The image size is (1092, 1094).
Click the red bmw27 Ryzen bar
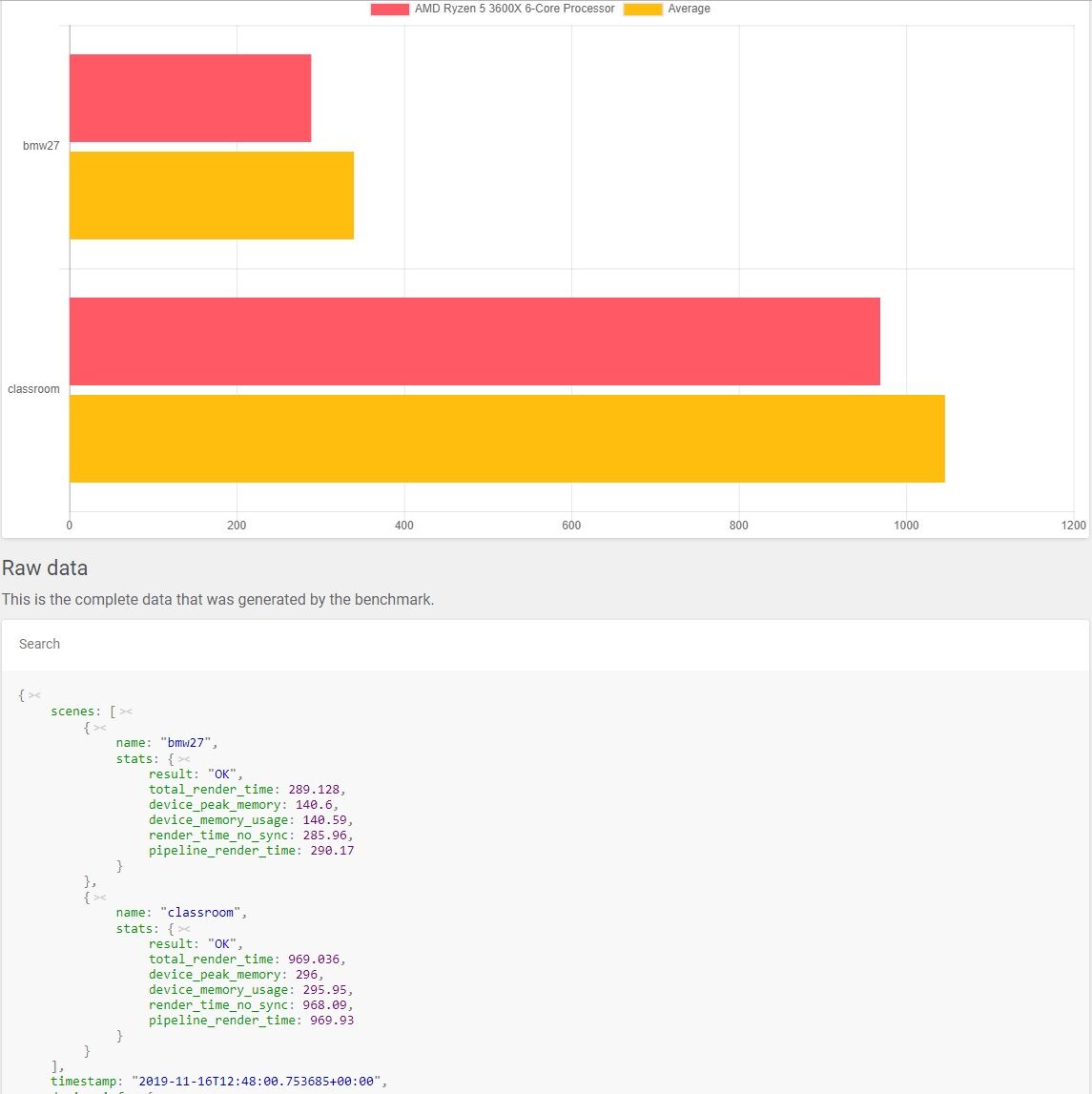191,98
